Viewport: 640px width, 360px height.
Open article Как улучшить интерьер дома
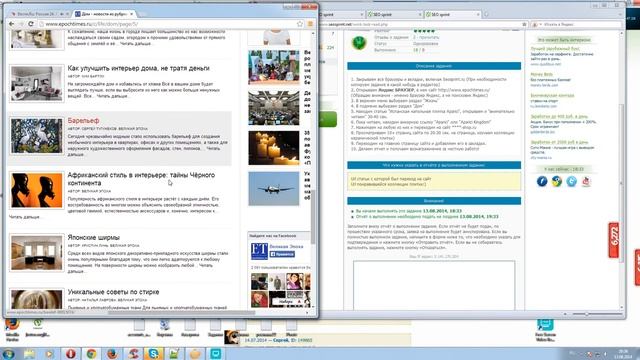tap(138, 68)
